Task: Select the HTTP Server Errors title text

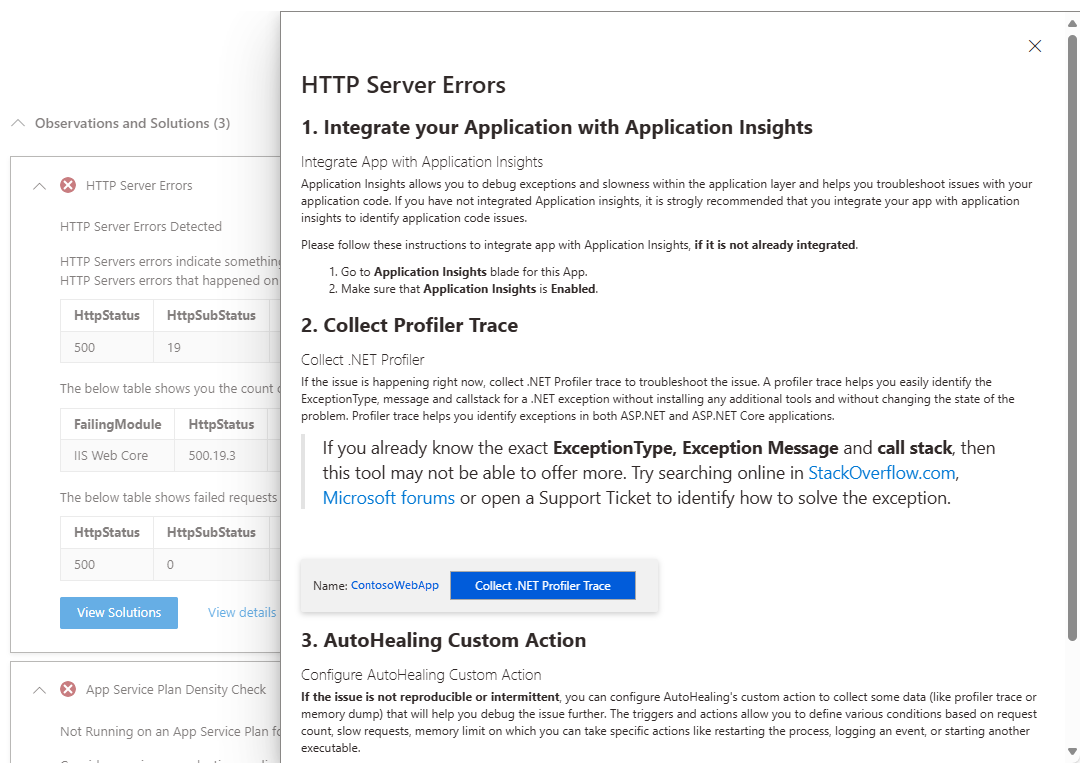Action: pos(401,85)
